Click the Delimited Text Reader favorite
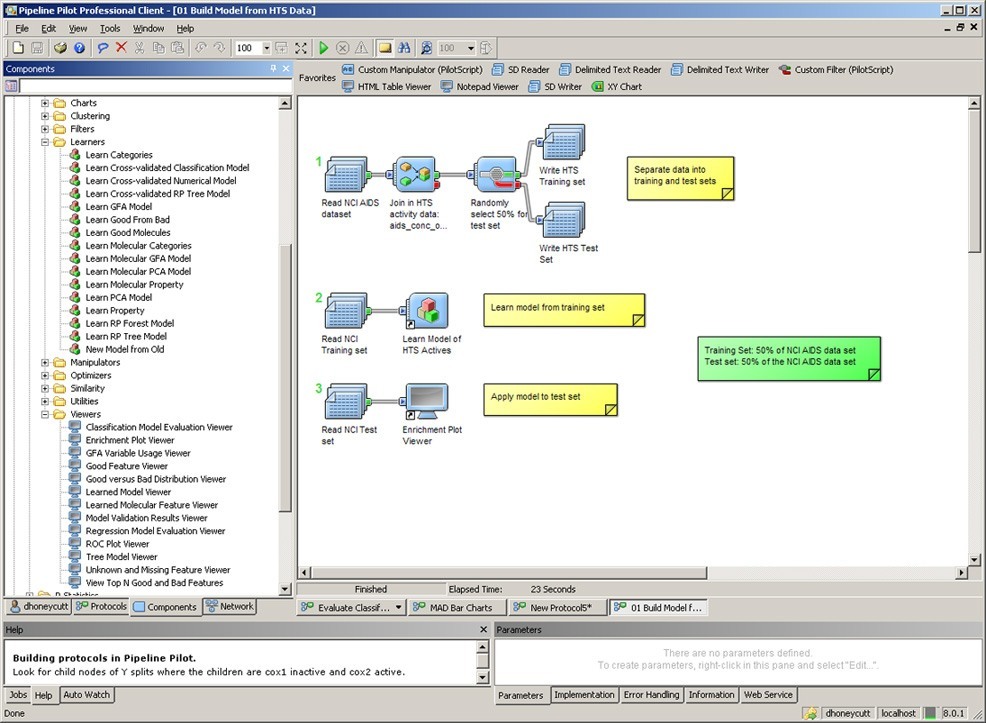This screenshot has width=986, height=723. (610, 70)
